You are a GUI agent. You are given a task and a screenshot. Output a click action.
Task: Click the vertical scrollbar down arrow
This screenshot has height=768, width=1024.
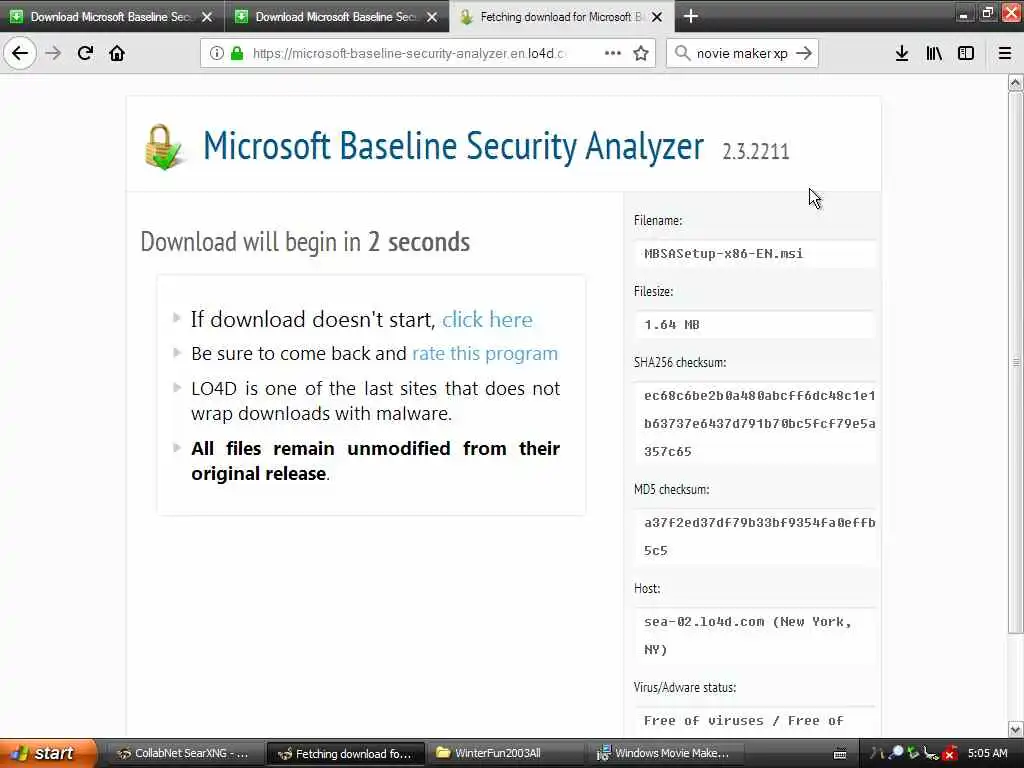point(1015,729)
